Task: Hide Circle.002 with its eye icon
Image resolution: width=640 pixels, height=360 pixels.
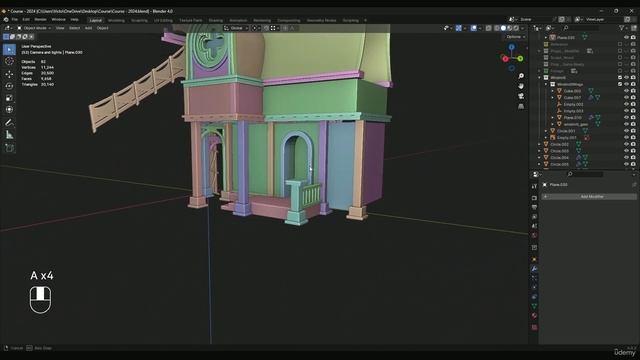Action: click(x=627, y=144)
